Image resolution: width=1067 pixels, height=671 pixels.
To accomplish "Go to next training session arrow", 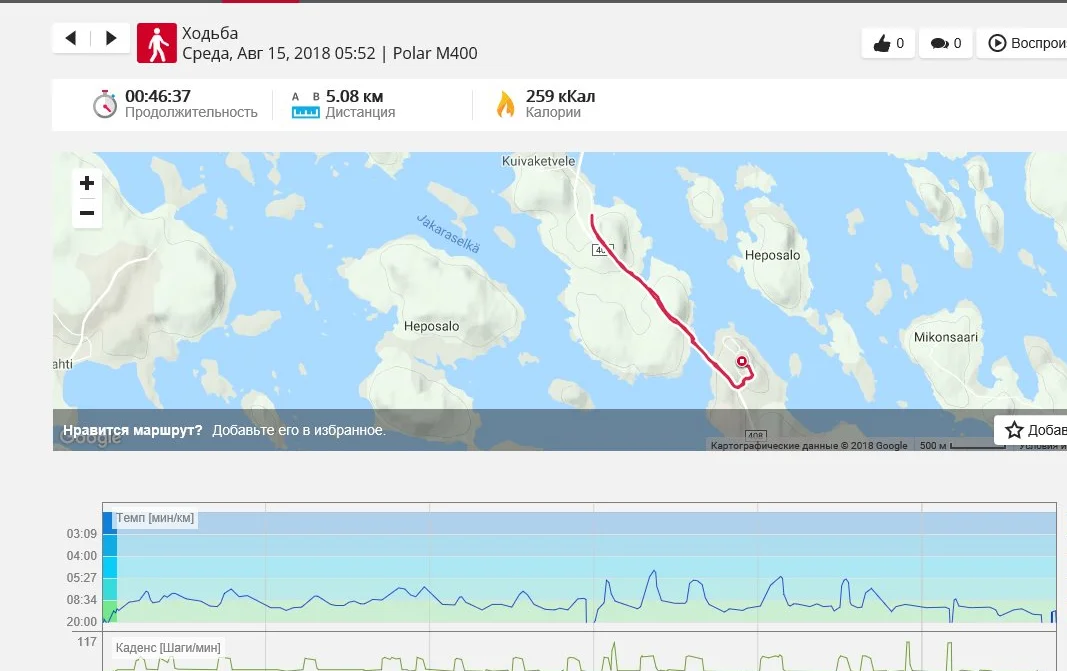I will (111, 38).
